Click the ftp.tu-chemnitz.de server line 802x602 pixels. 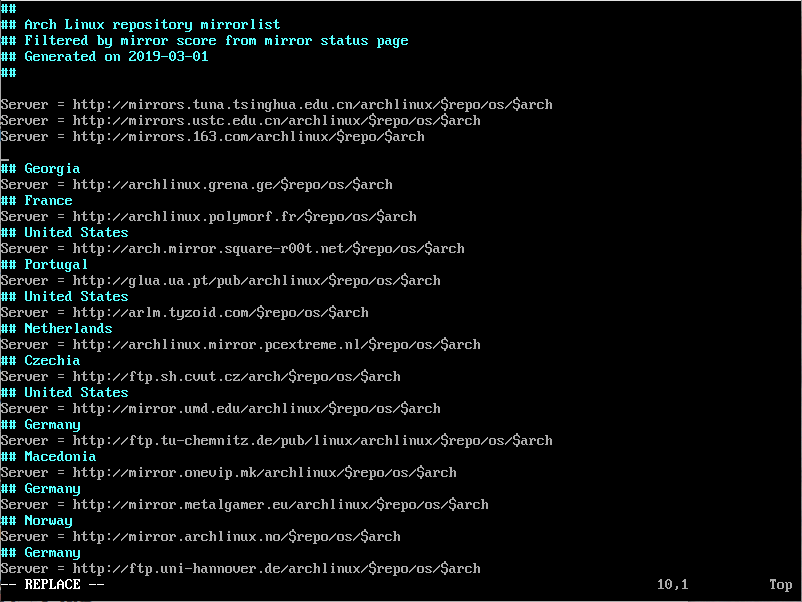coord(276,440)
